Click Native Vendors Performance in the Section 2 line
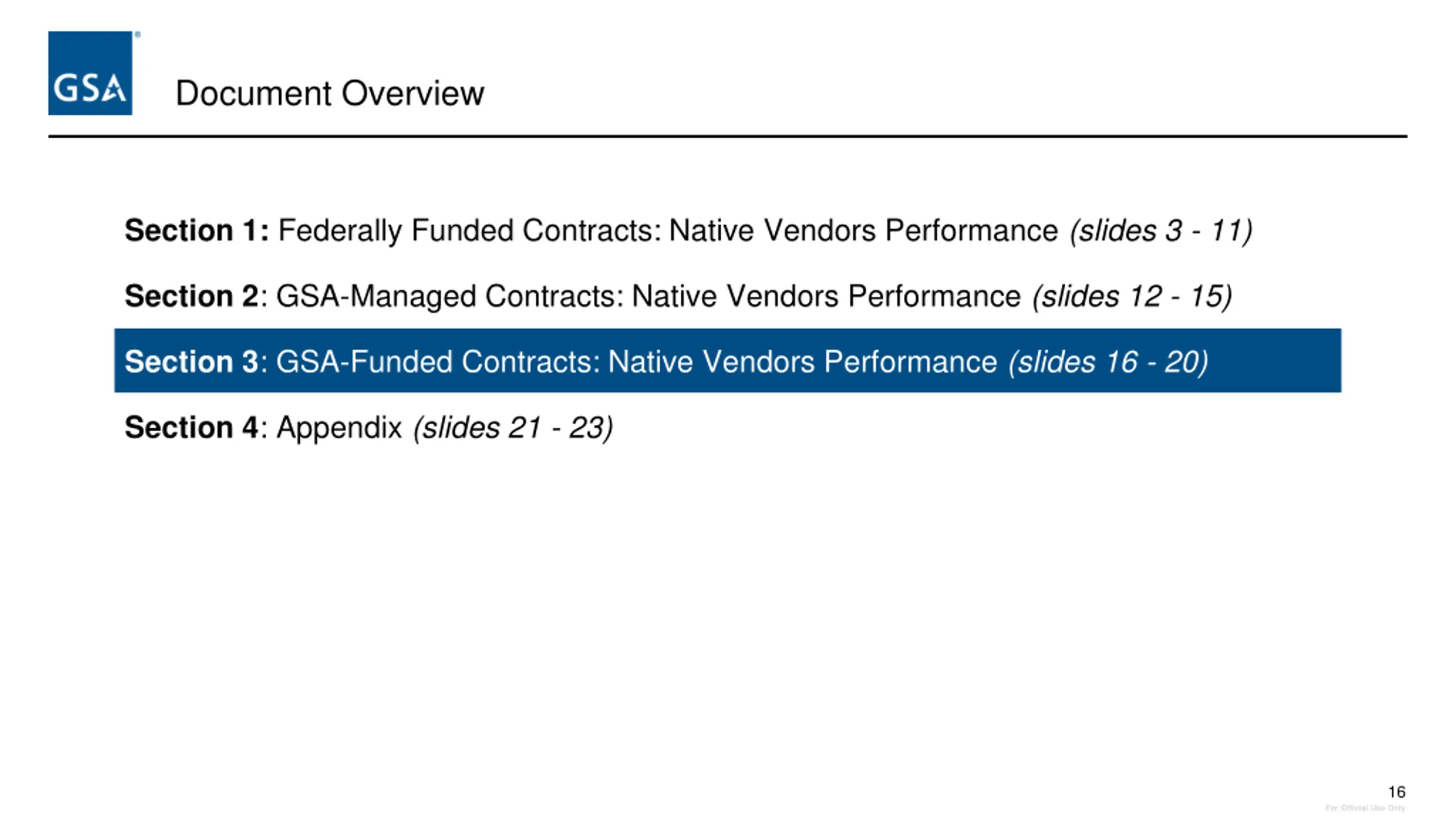The image size is (1456, 819). click(x=826, y=296)
